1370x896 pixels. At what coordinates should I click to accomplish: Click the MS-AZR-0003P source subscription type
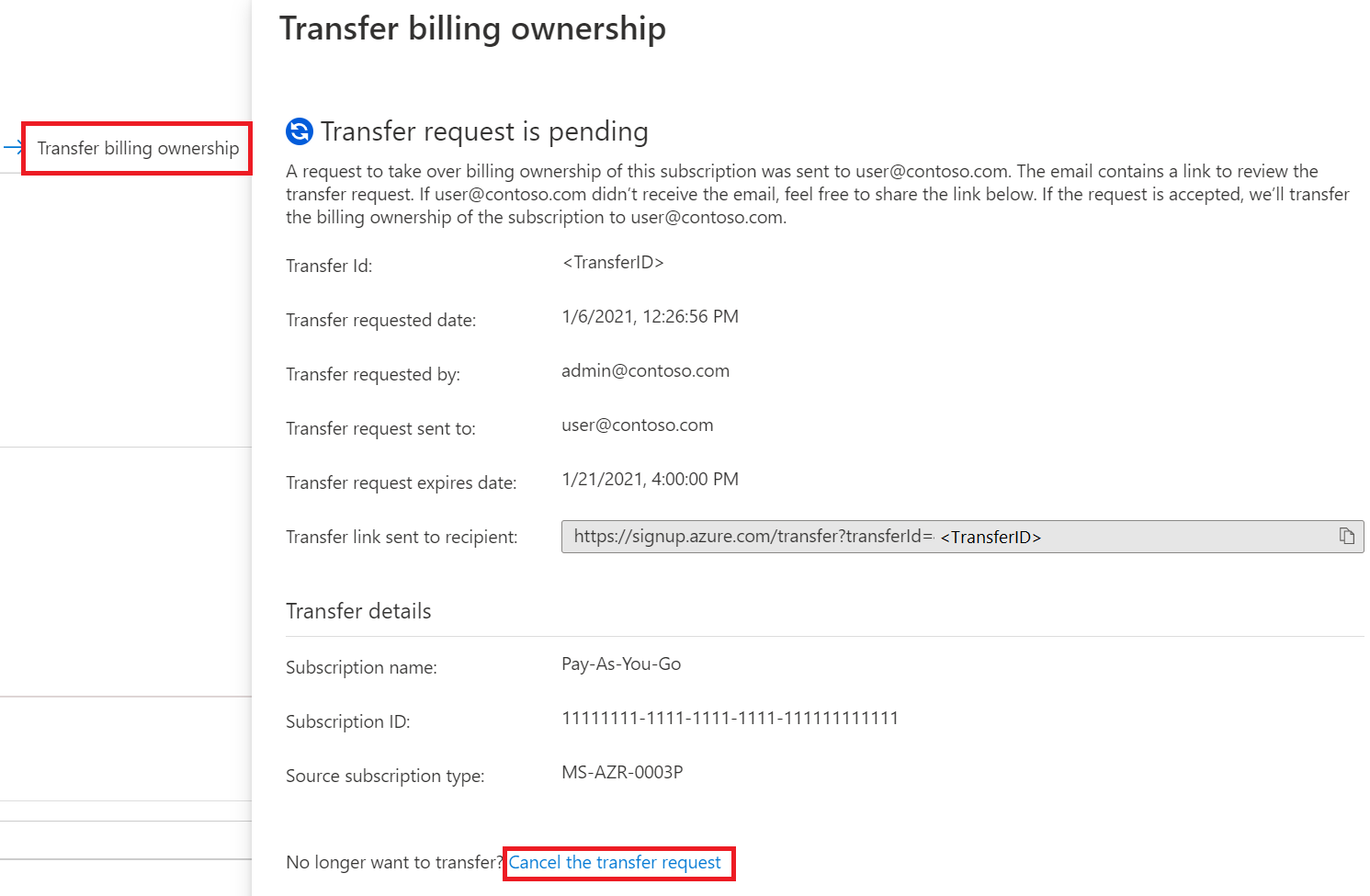coord(622,773)
